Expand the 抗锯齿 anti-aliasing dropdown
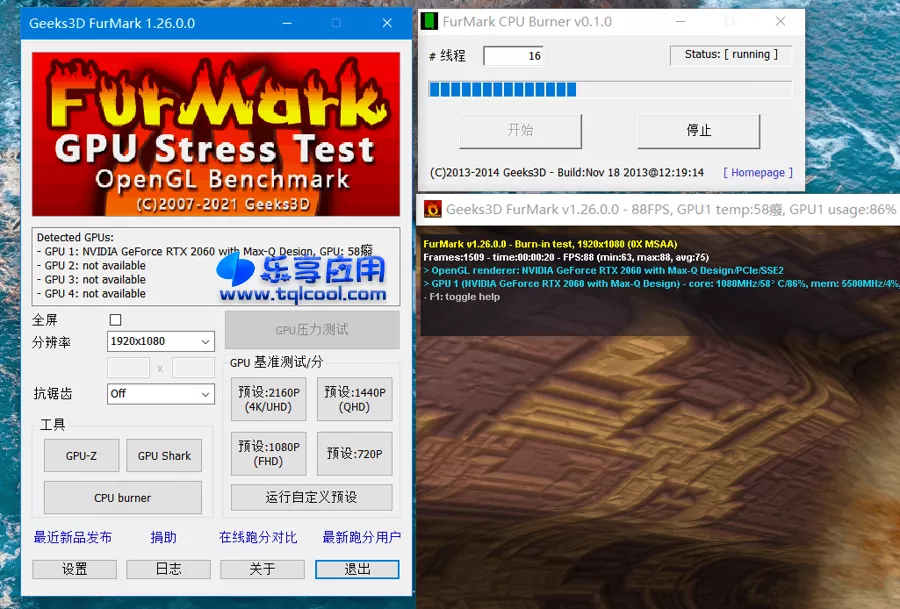Image resolution: width=900 pixels, height=609 pixels. click(160, 394)
